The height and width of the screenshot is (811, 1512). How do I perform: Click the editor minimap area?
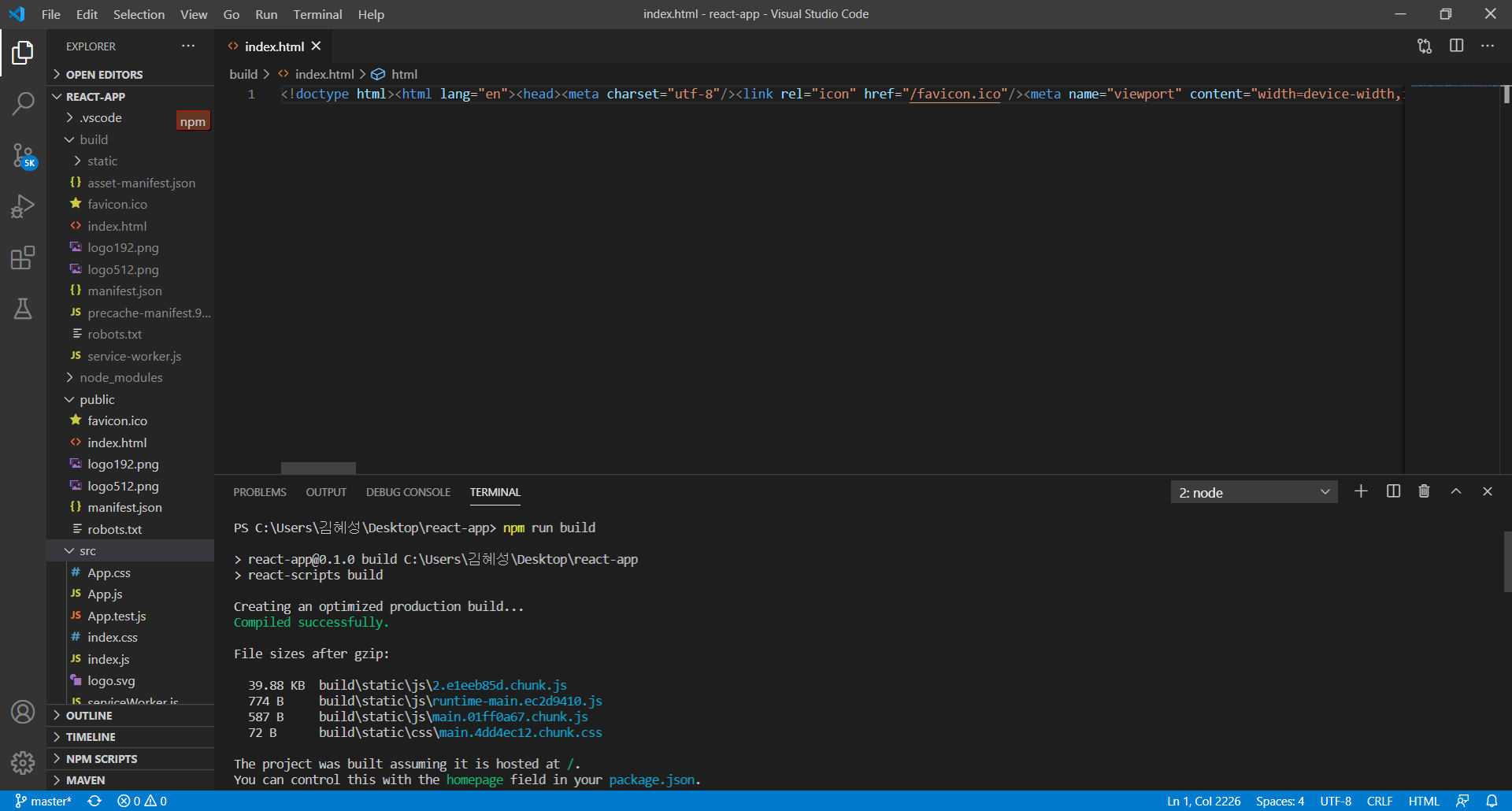click(1451, 280)
